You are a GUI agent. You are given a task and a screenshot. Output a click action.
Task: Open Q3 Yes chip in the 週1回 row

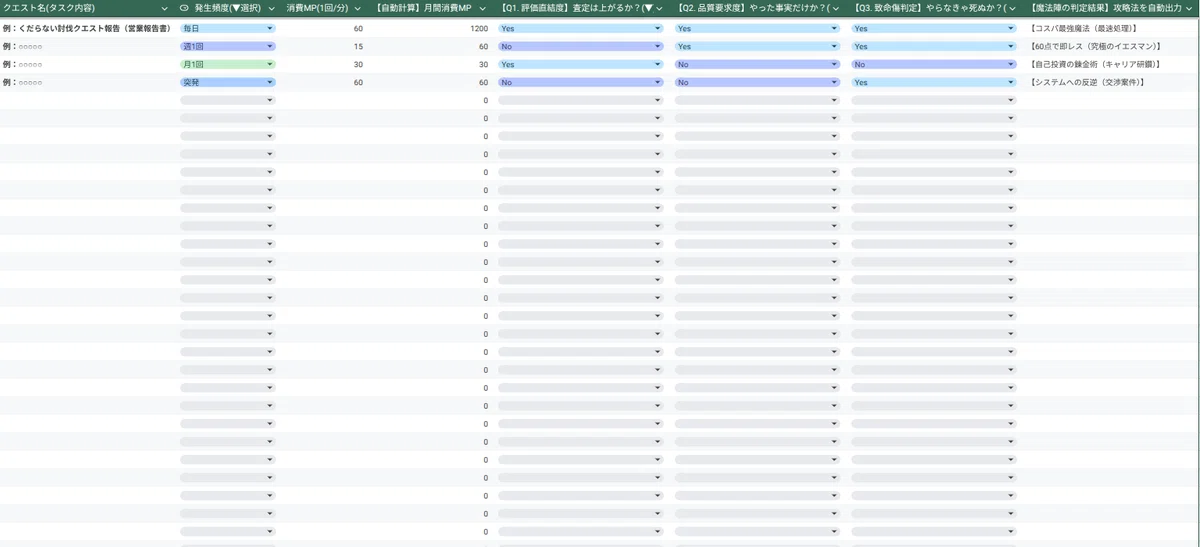[934, 46]
